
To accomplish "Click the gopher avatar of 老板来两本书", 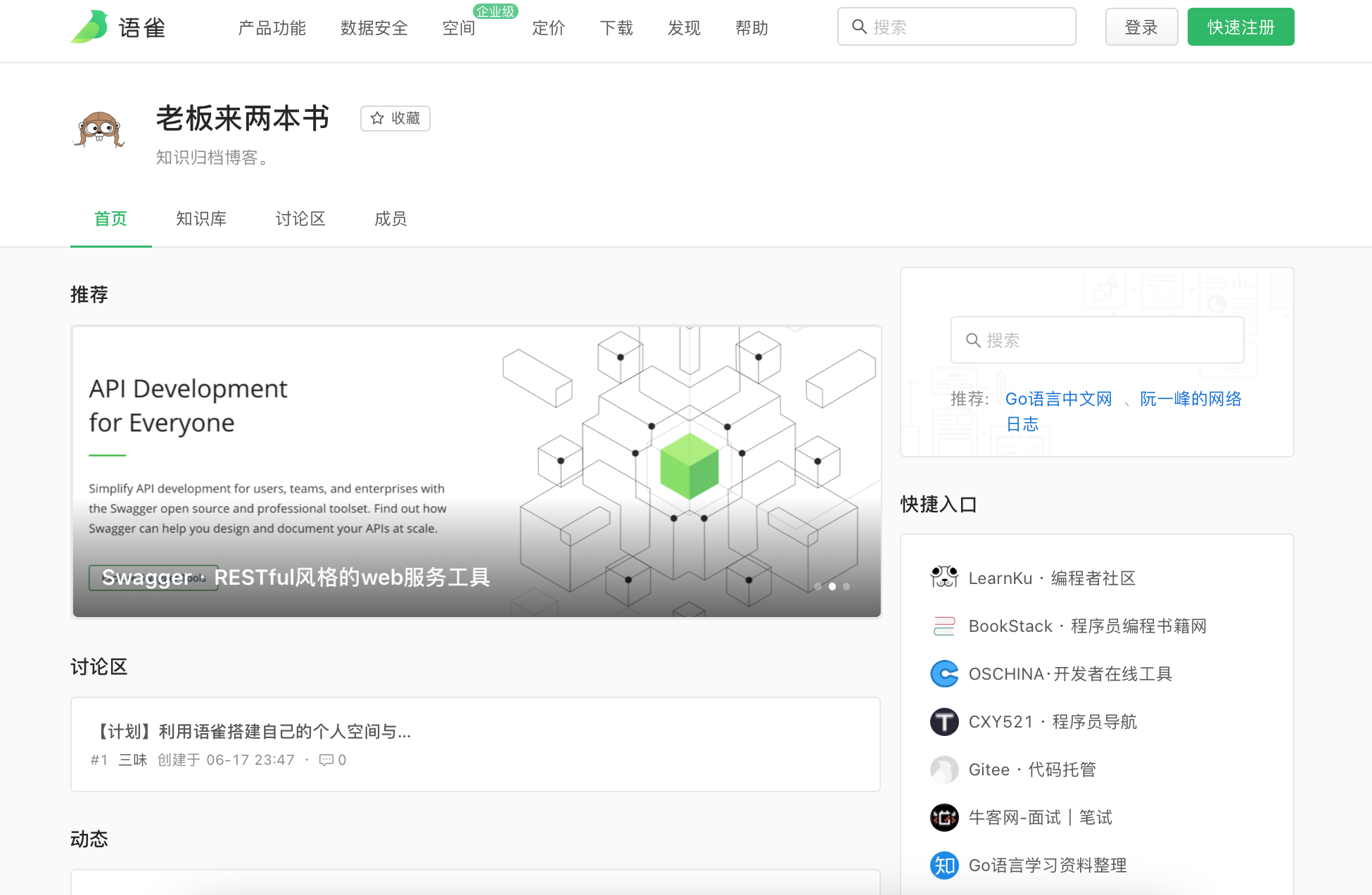I will [x=99, y=129].
